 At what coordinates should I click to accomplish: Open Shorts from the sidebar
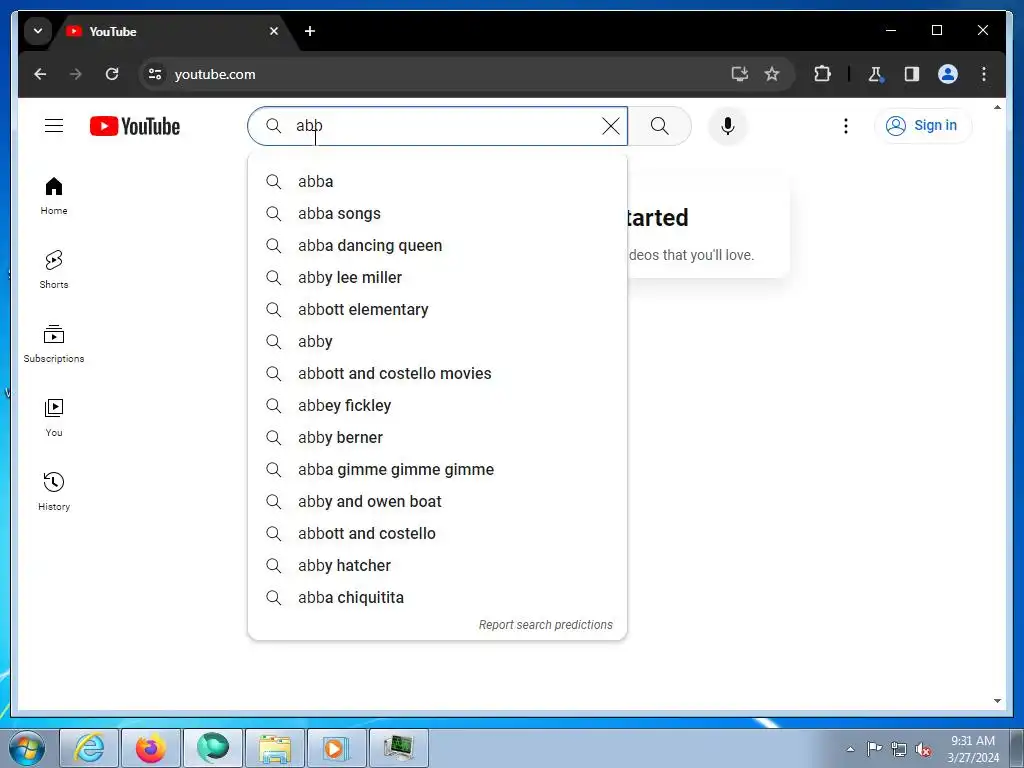click(x=54, y=270)
